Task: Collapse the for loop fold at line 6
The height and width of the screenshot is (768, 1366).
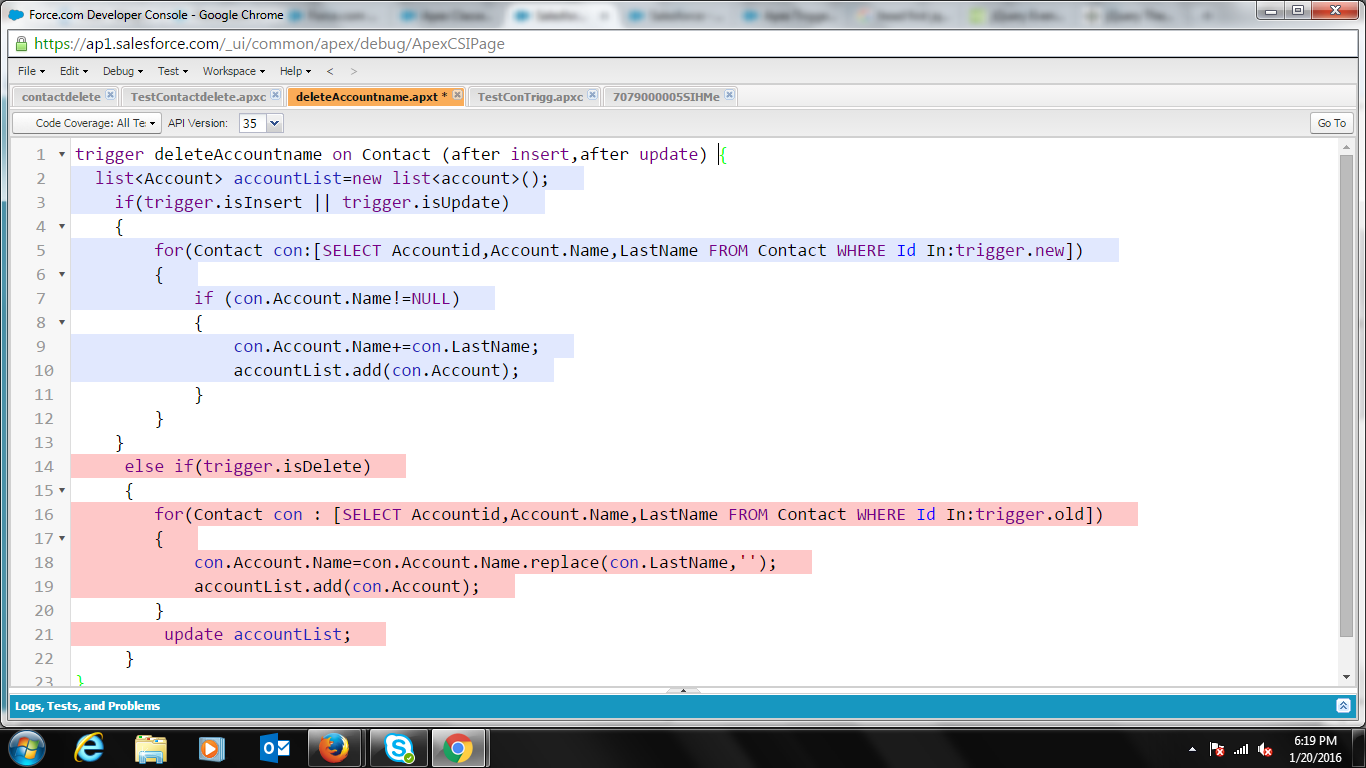Action: [62, 275]
